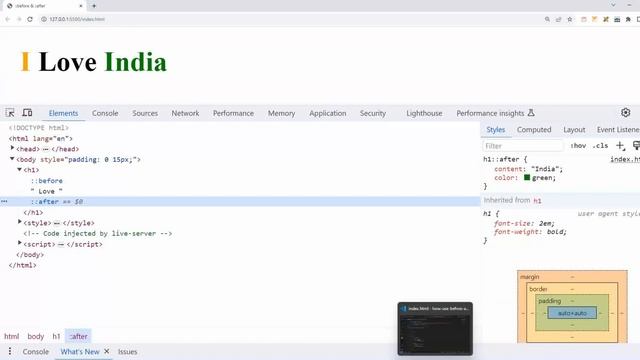Select body in the breadcrumb bar
The height and width of the screenshot is (360, 640).
[36, 336]
